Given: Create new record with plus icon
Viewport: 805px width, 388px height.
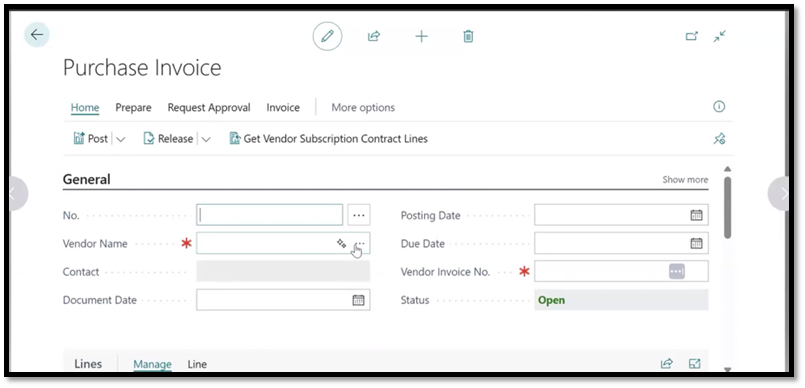Looking at the screenshot, I should point(421,36).
